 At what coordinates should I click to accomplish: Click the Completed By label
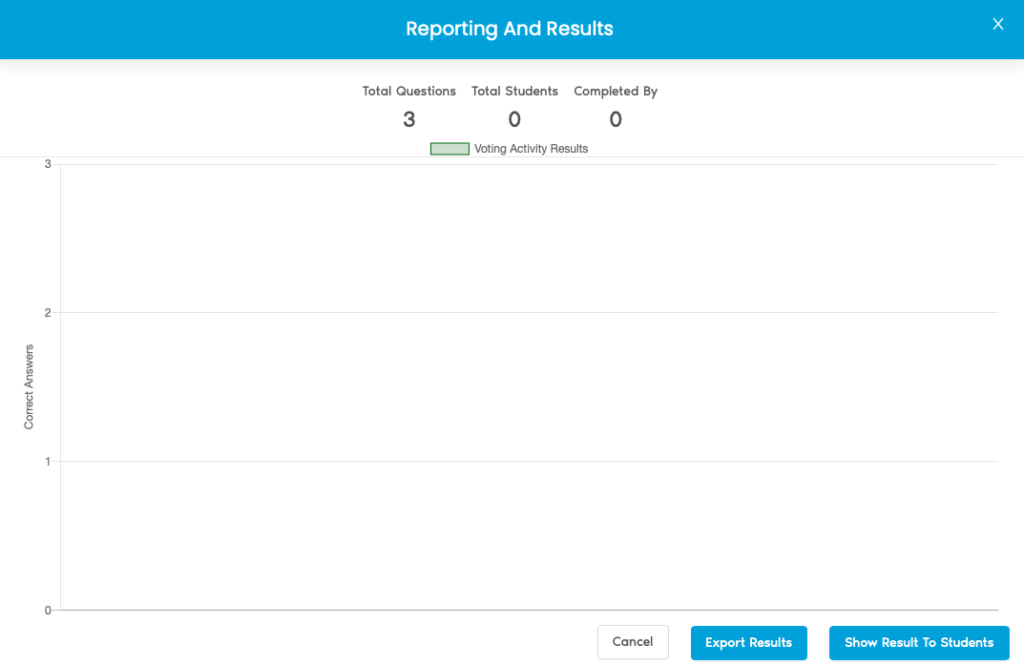(615, 91)
